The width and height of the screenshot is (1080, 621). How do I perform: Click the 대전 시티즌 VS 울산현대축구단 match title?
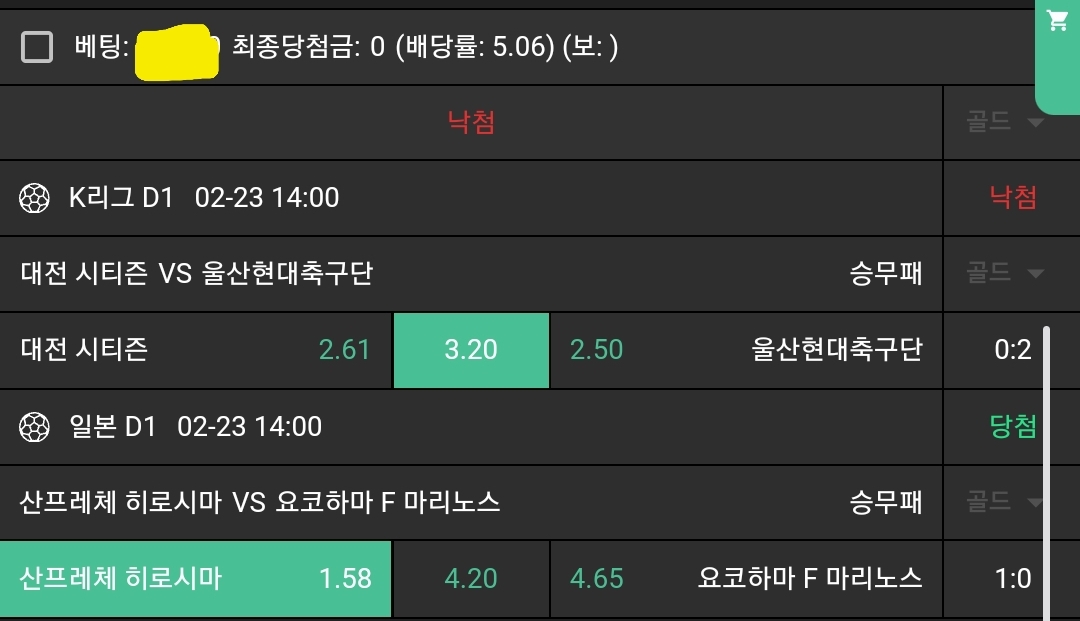pyautogui.click(x=196, y=273)
